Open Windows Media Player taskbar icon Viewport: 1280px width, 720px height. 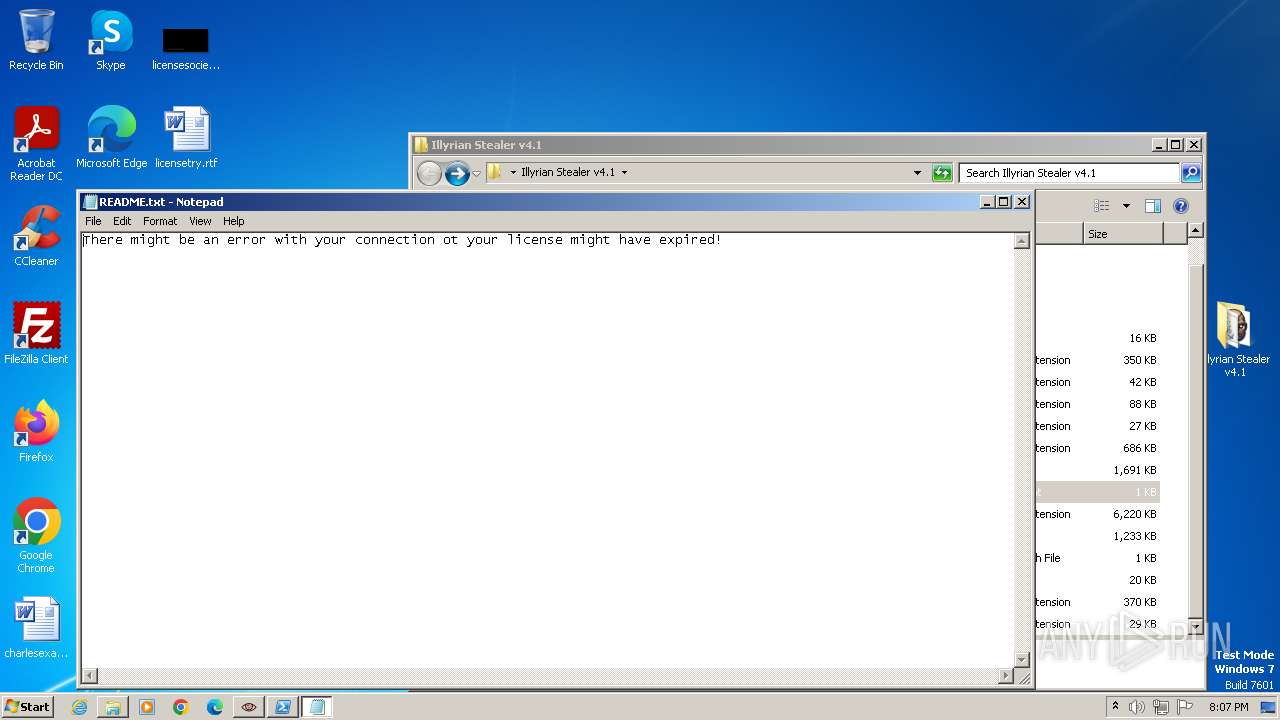[x=147, y=707]
